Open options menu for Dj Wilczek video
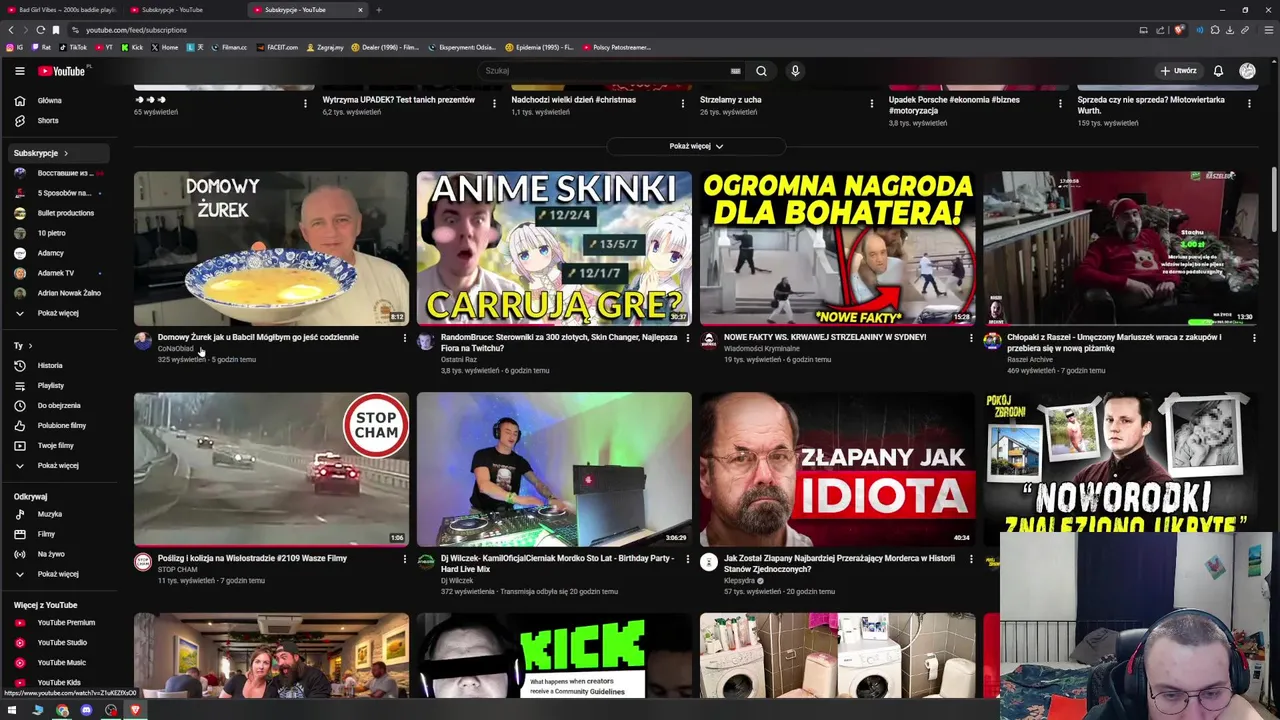Viewport: 1280px width, 720px height. tap(687, 559)
